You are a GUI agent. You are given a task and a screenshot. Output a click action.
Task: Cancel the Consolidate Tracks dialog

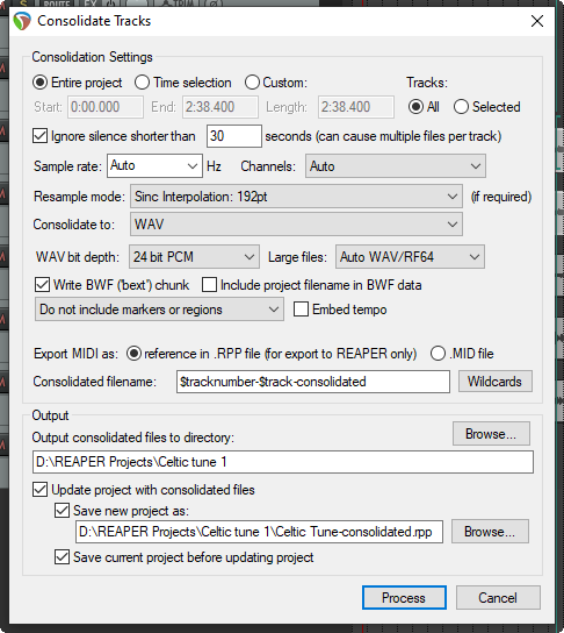point(498,598)
